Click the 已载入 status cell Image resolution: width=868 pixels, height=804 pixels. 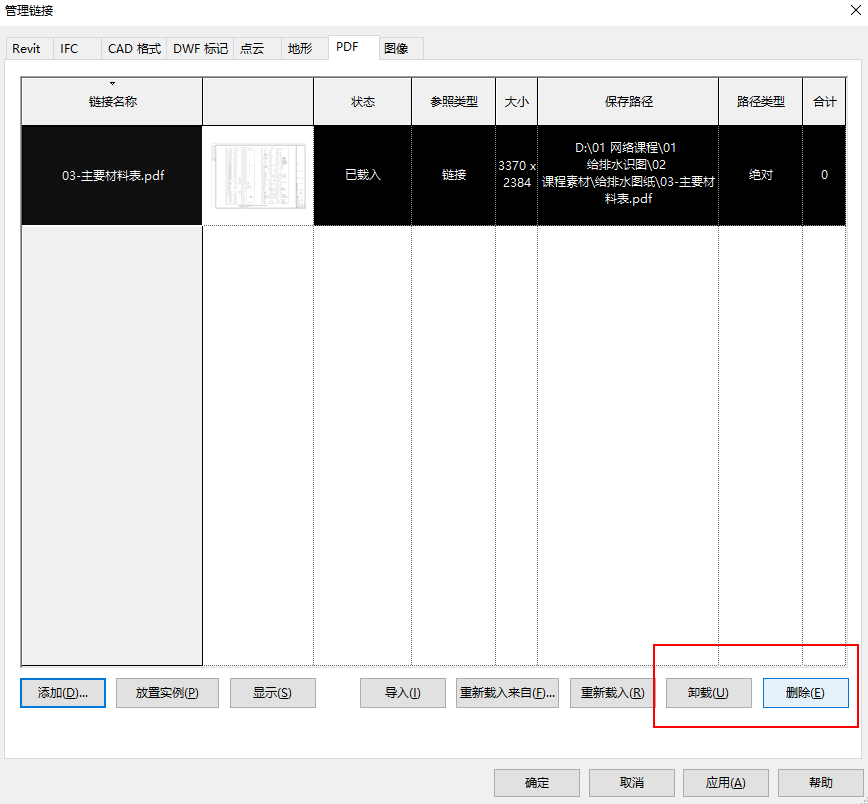tap(363, 176)
